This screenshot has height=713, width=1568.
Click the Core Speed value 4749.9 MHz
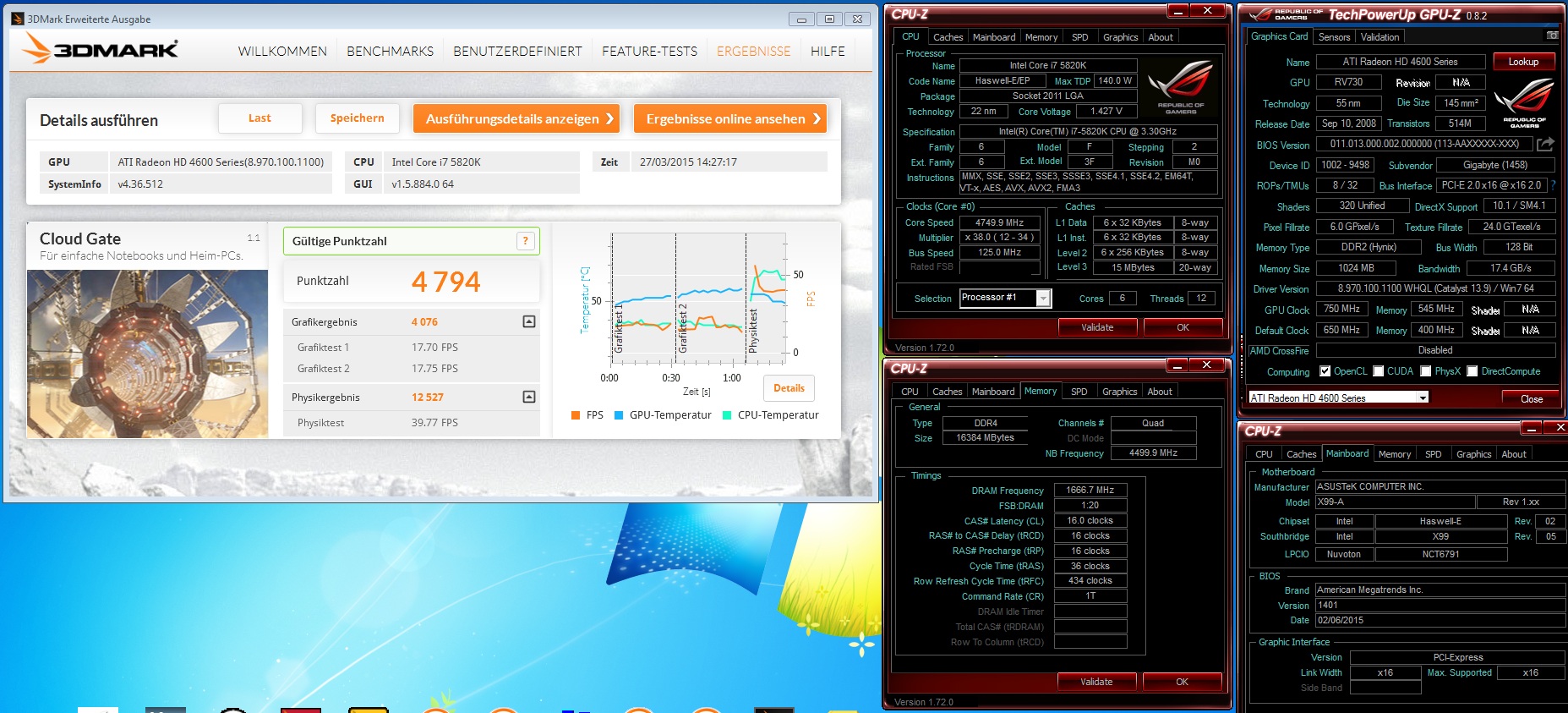click(x=999, y=222)
